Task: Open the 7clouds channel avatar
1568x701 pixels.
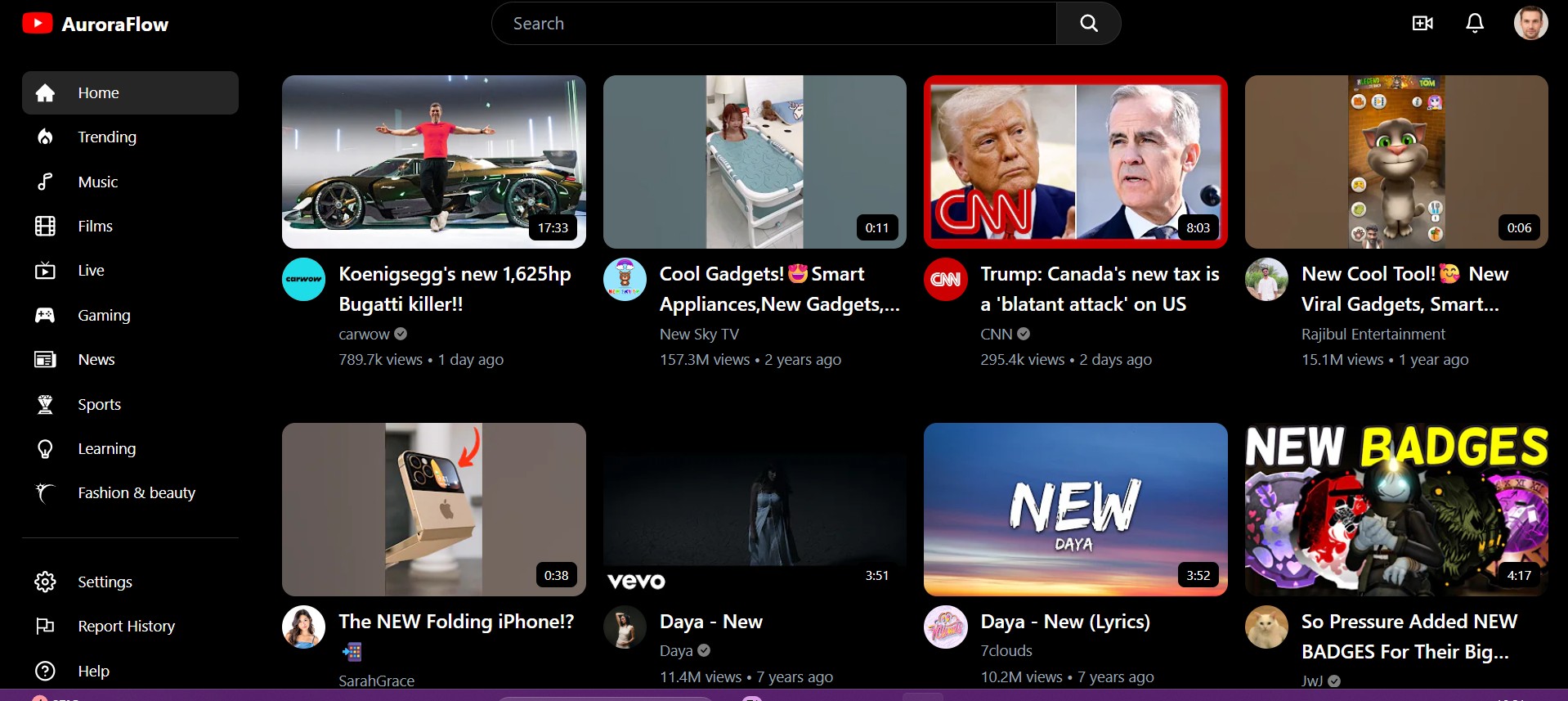Action: click(x=945, y=627)
